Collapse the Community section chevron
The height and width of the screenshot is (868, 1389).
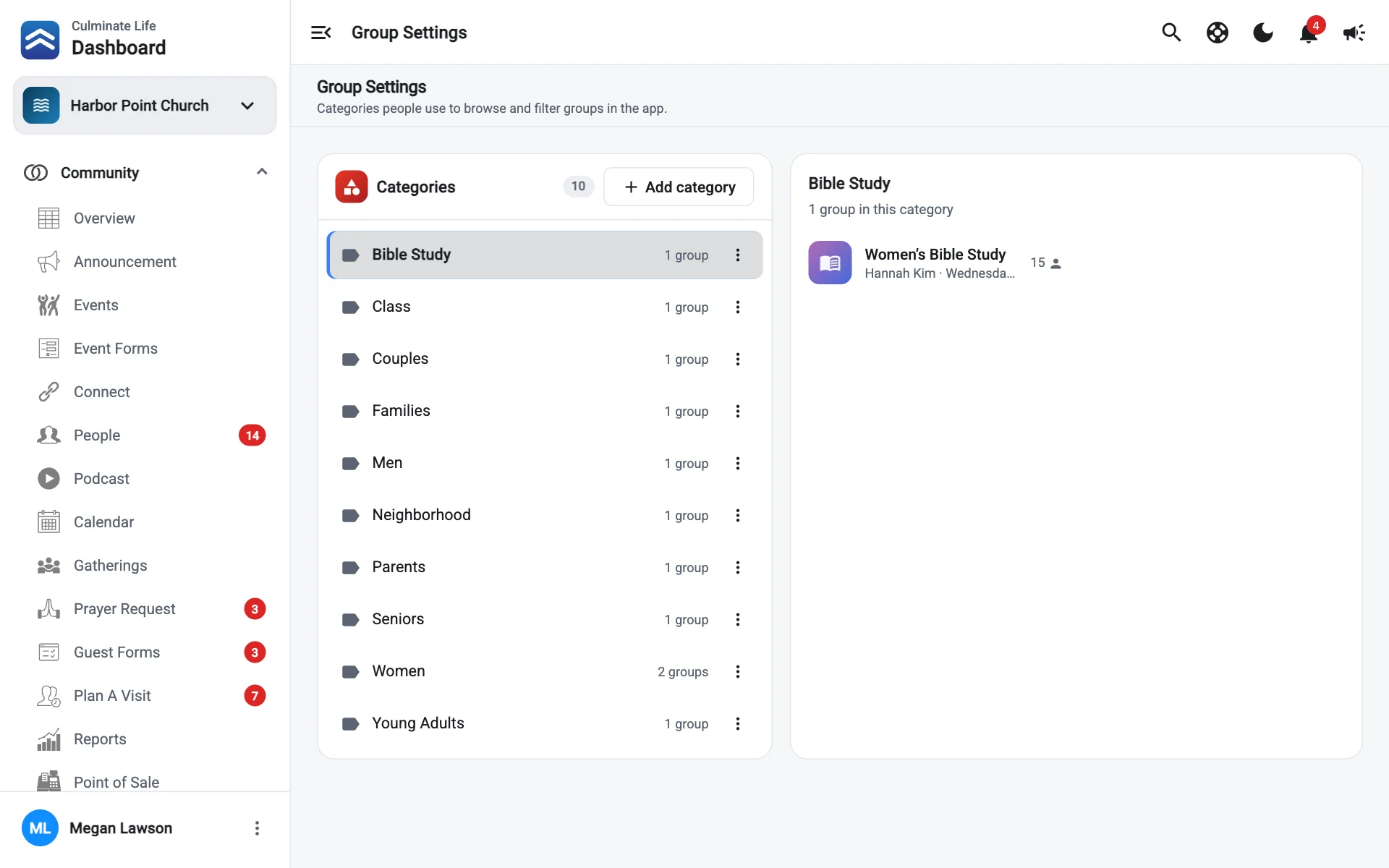click(262, 172)
